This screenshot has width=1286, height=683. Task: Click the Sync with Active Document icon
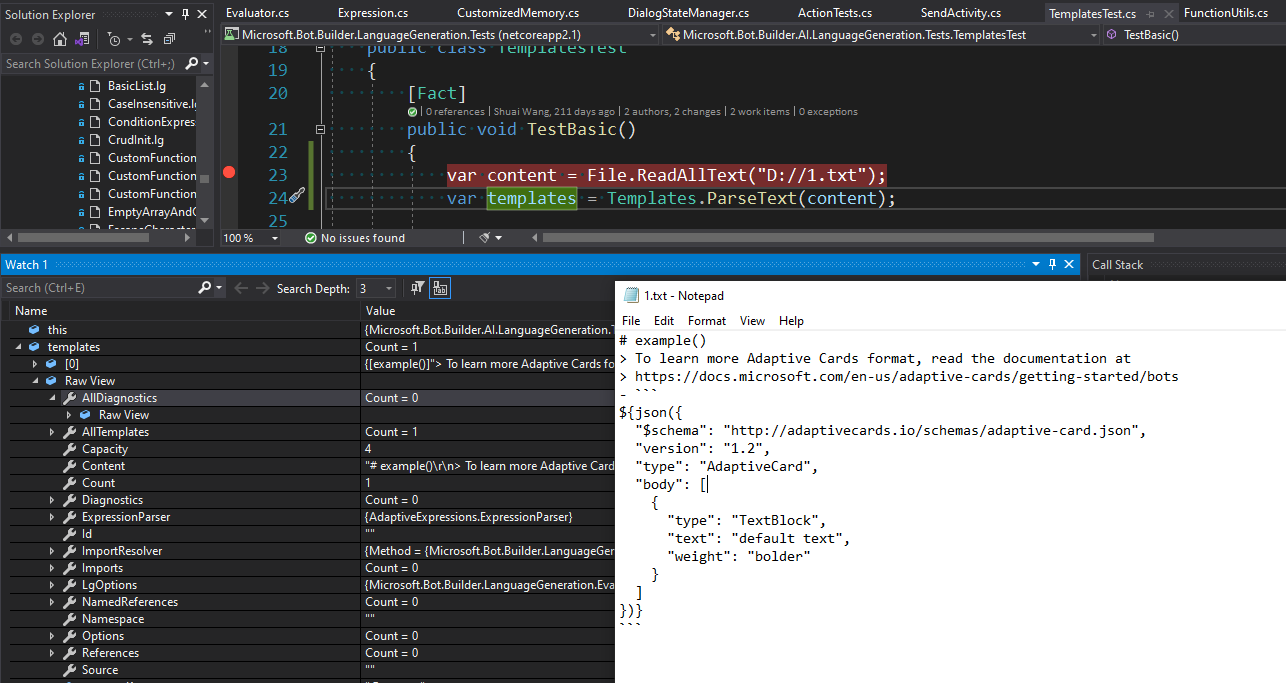point(147,38)
